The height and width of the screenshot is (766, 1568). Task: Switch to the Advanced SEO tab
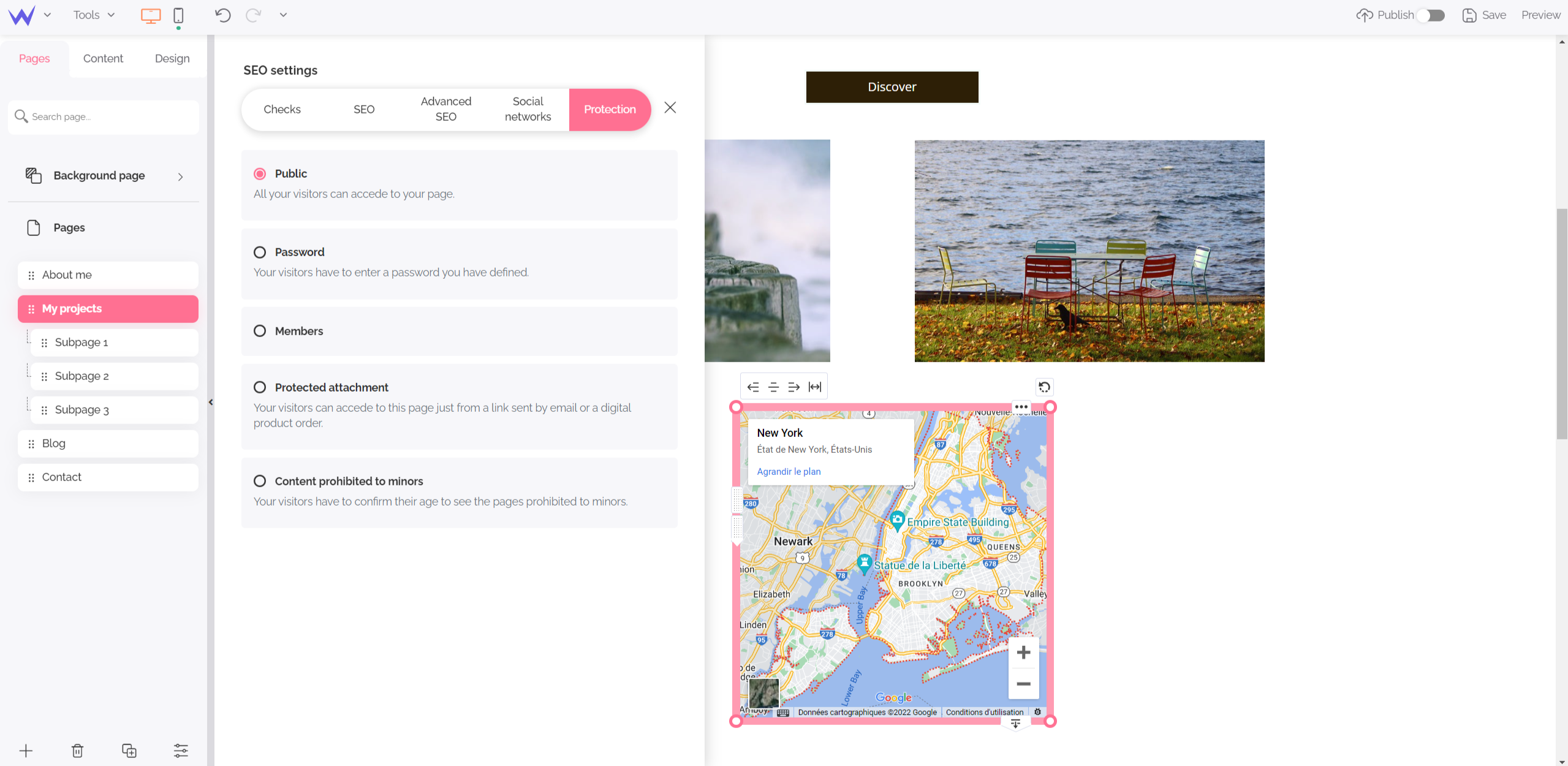pyautogui.click(x=445, y=109)
